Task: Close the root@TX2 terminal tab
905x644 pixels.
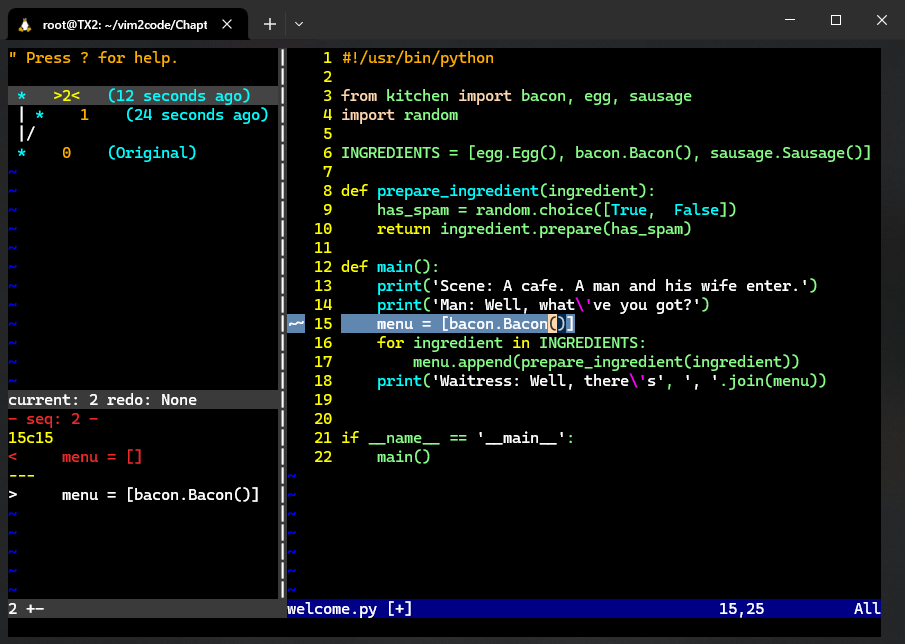Action: (227, 24)
